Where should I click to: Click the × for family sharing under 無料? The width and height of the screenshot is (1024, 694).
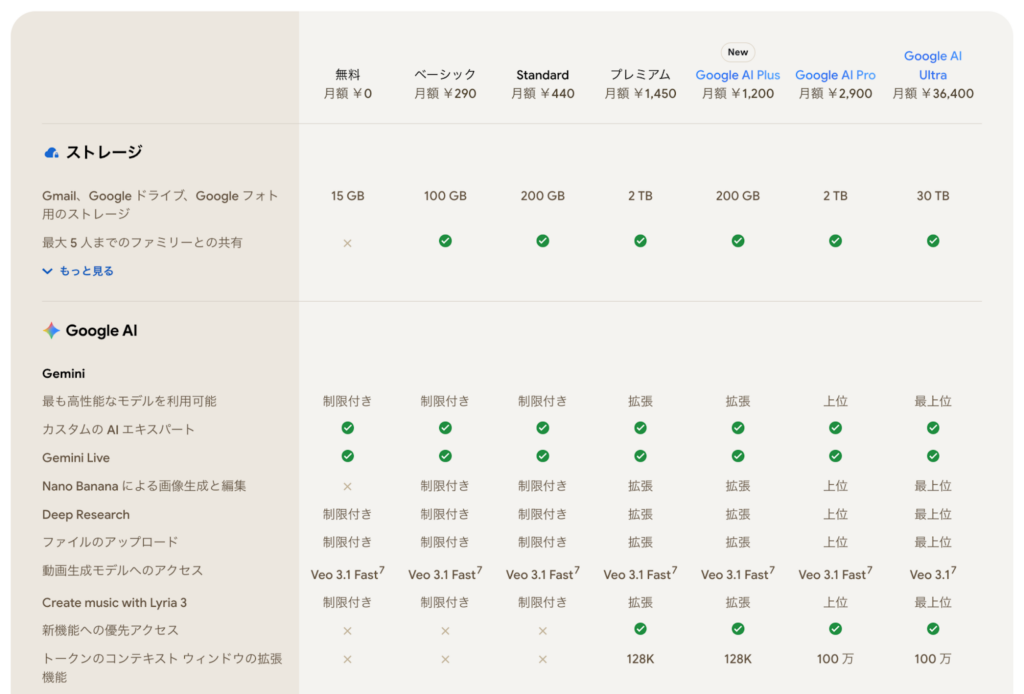tap(347, 241)
